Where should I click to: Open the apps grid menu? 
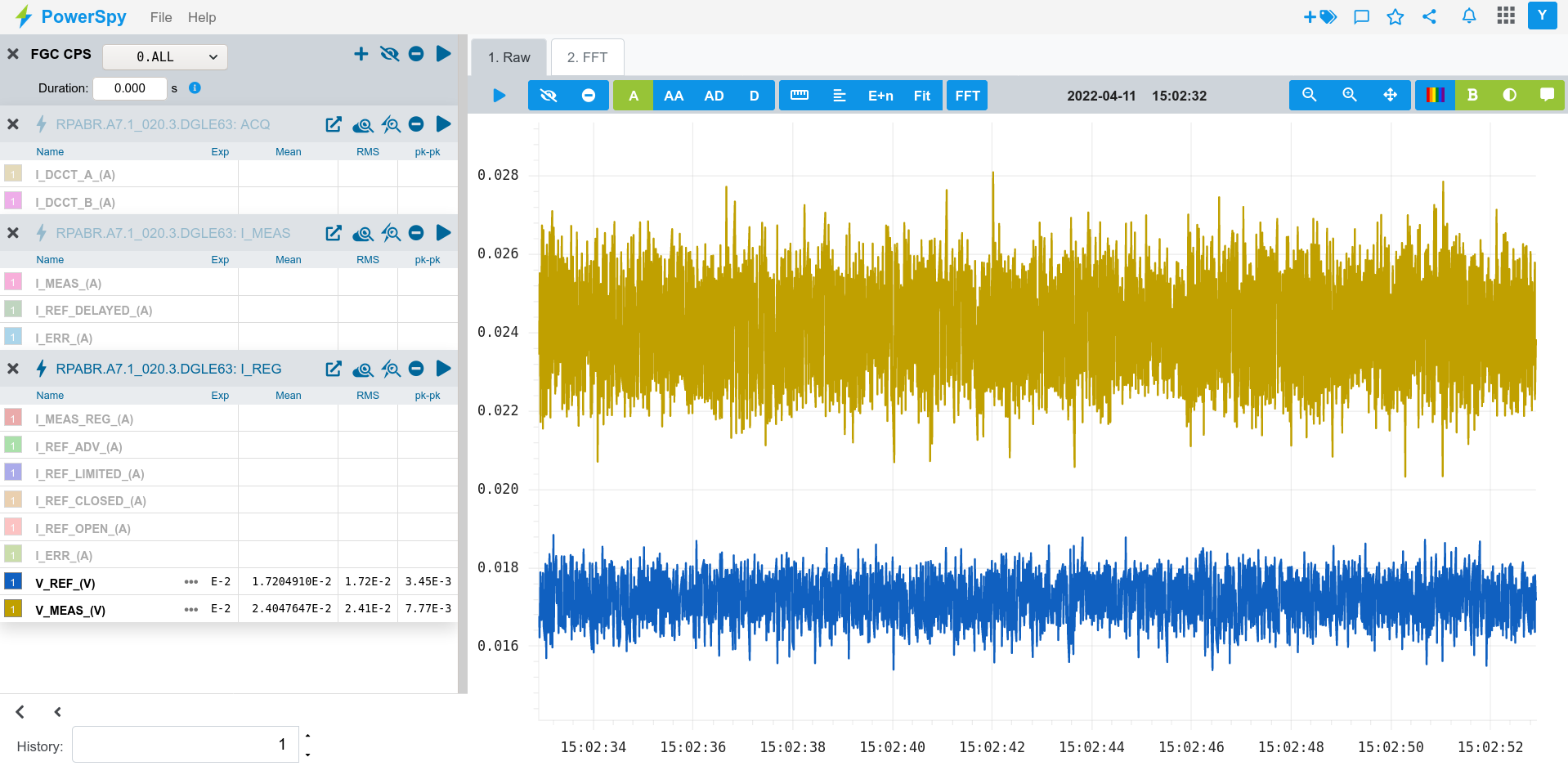click(x=1506, y=16)
